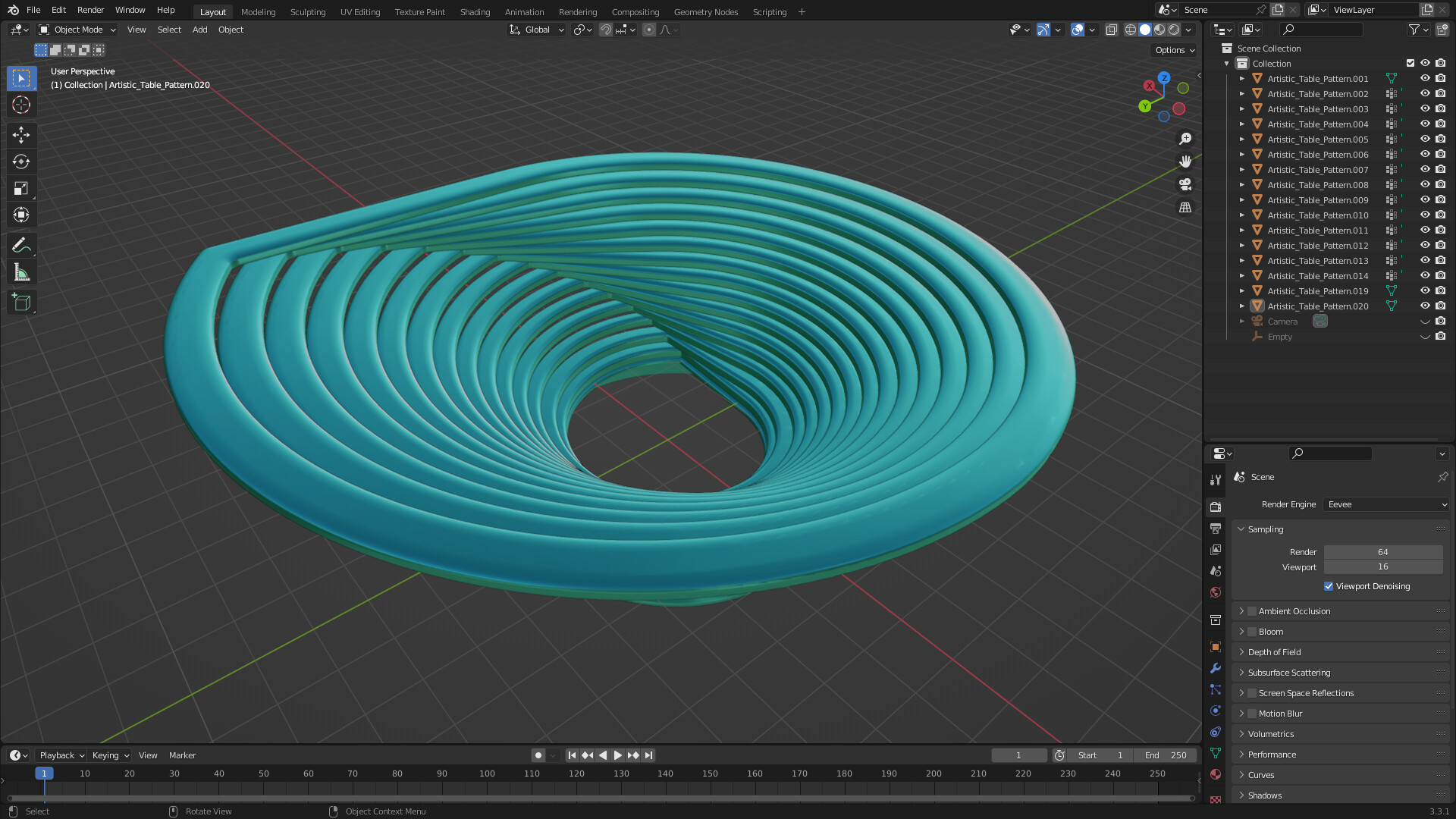This screenshot has width=1456, height=819.
Task: Open the Render Engine dropdown
Action: (x=1386, y=504)
